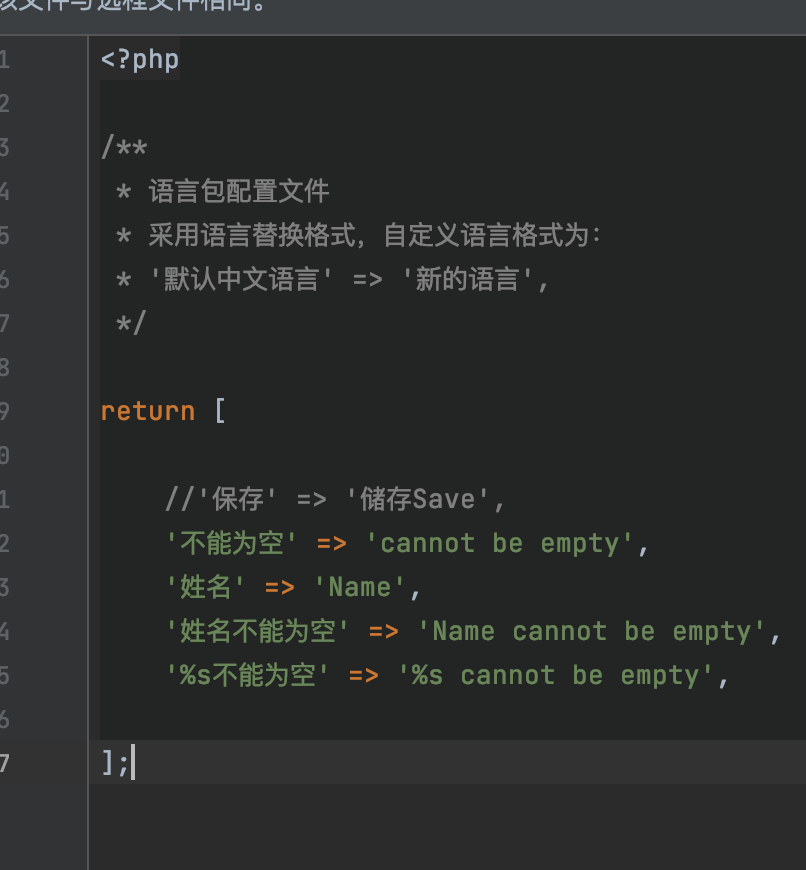Click the 'cannot be empty' string value

click(x=499, y=543)
